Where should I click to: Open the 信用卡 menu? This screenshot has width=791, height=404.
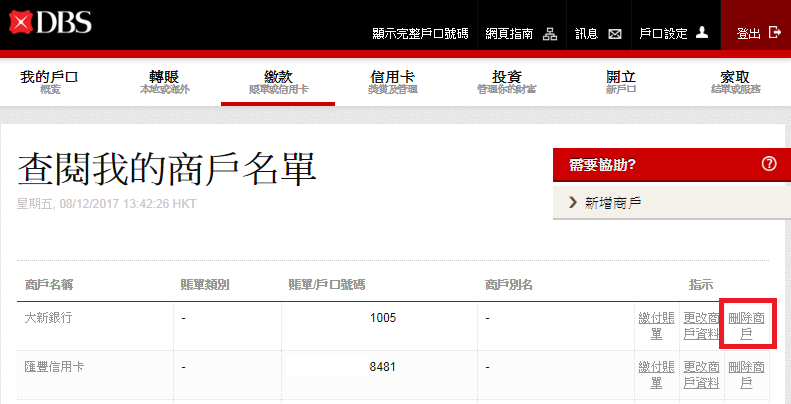point(392,82)
